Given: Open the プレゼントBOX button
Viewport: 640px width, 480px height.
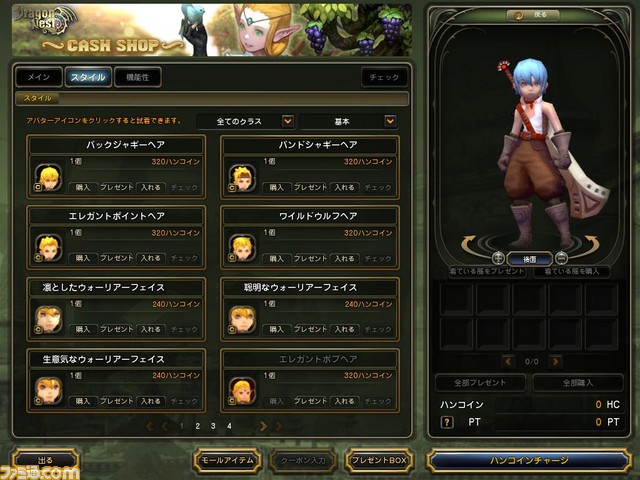Looking at the screenshot, I should (x=379, y=460).
